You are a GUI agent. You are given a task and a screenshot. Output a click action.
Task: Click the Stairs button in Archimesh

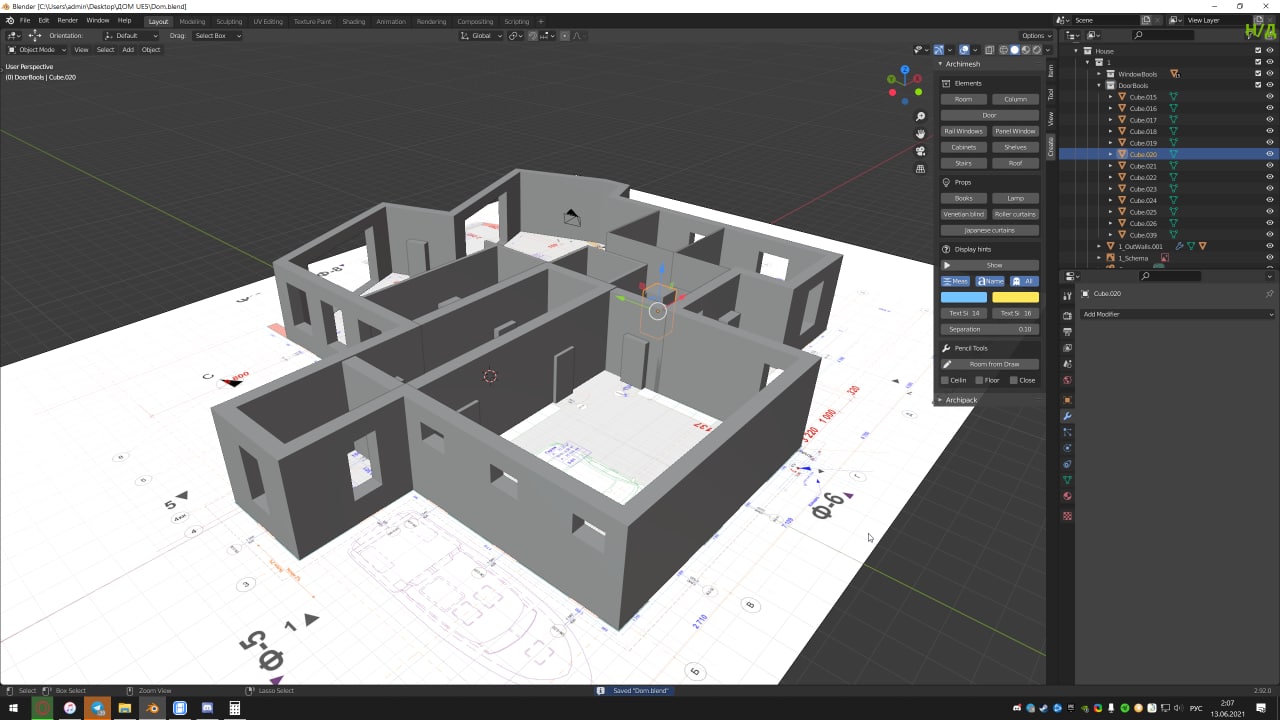pos(964,163)
